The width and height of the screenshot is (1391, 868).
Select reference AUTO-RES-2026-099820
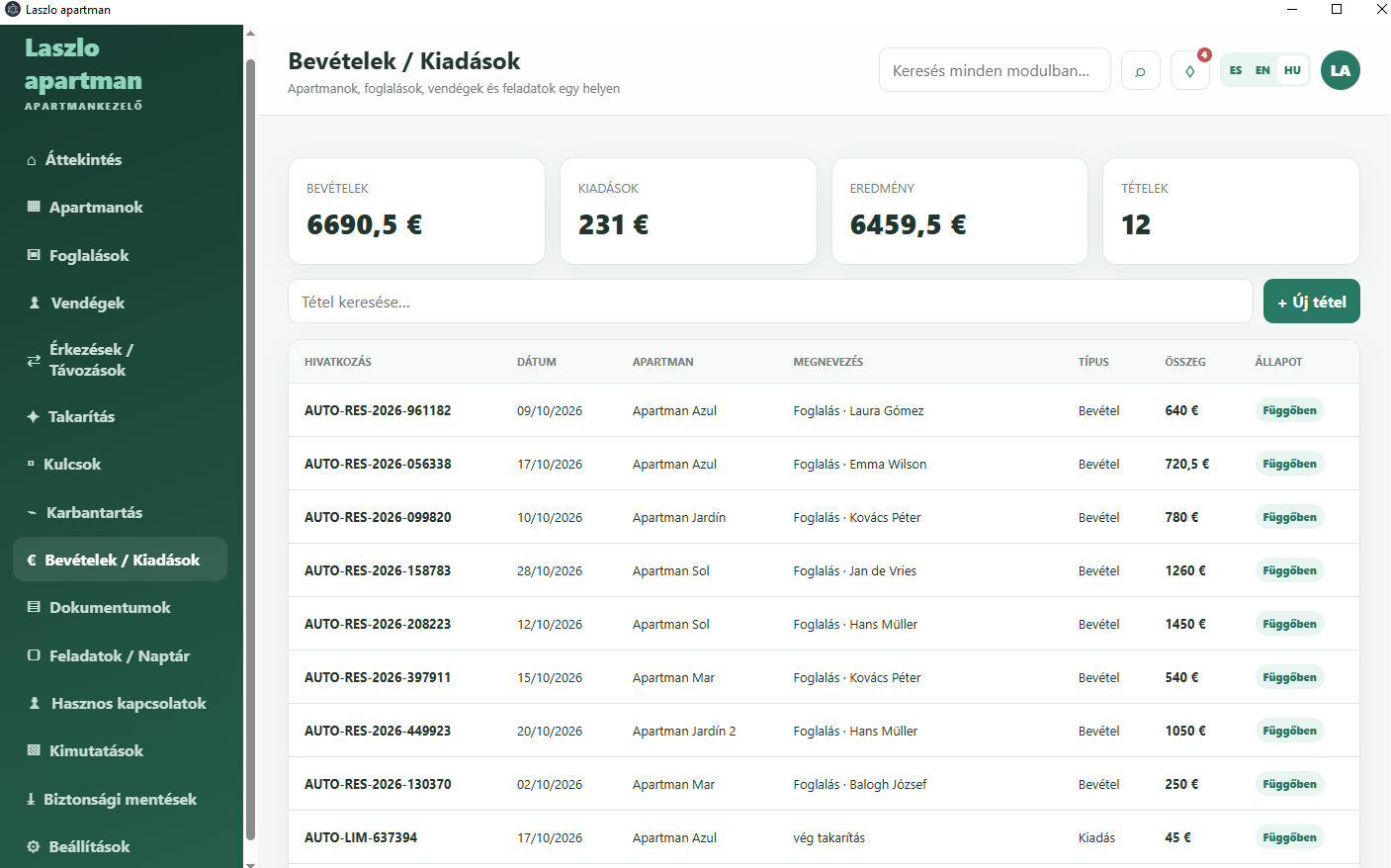[378, 517]
